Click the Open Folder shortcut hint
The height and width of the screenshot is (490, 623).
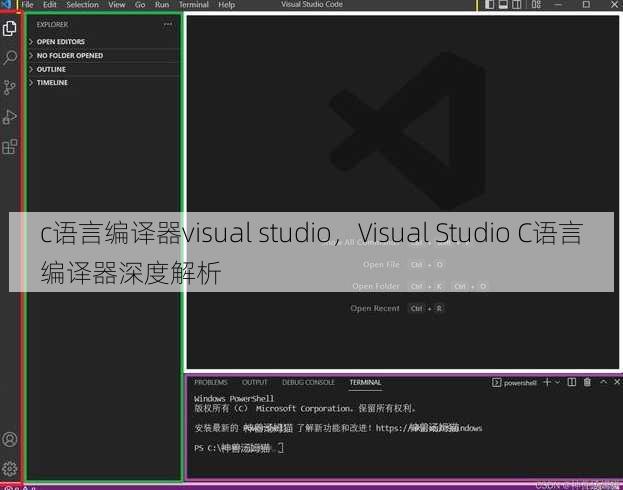pyautogui.click(x=420, y=286)
